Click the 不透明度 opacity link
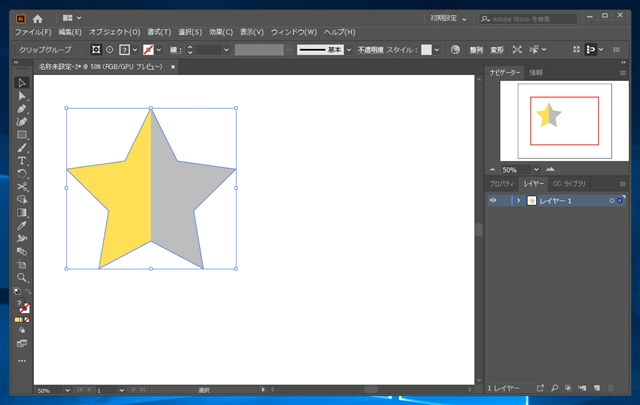This screenshot has width=640, height=405. coord(371,50)
